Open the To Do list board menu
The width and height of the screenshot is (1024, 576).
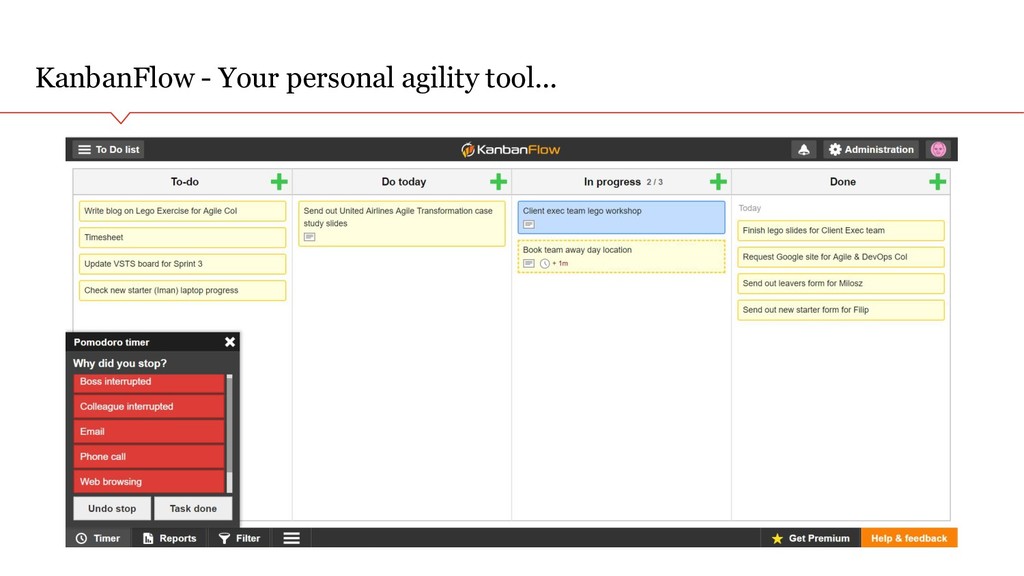(108, 150)
